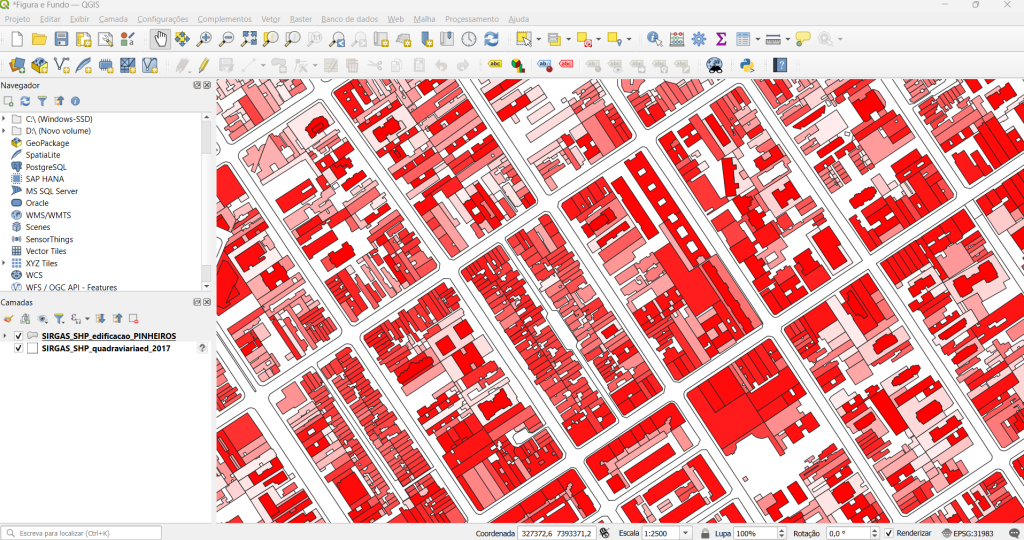This screenshot has height=540, width=1024.
Task: Open the help book icon
Action: [x=780, y=65]
